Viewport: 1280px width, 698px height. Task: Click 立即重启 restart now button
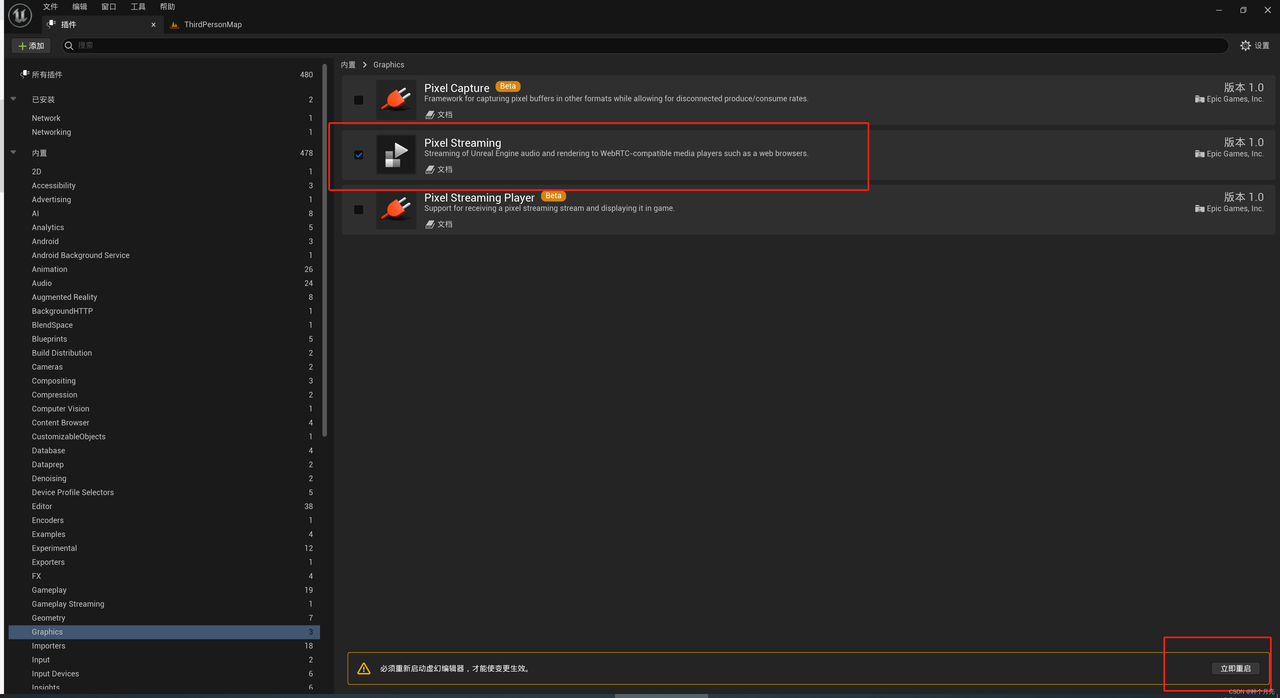click(1235, 668)
